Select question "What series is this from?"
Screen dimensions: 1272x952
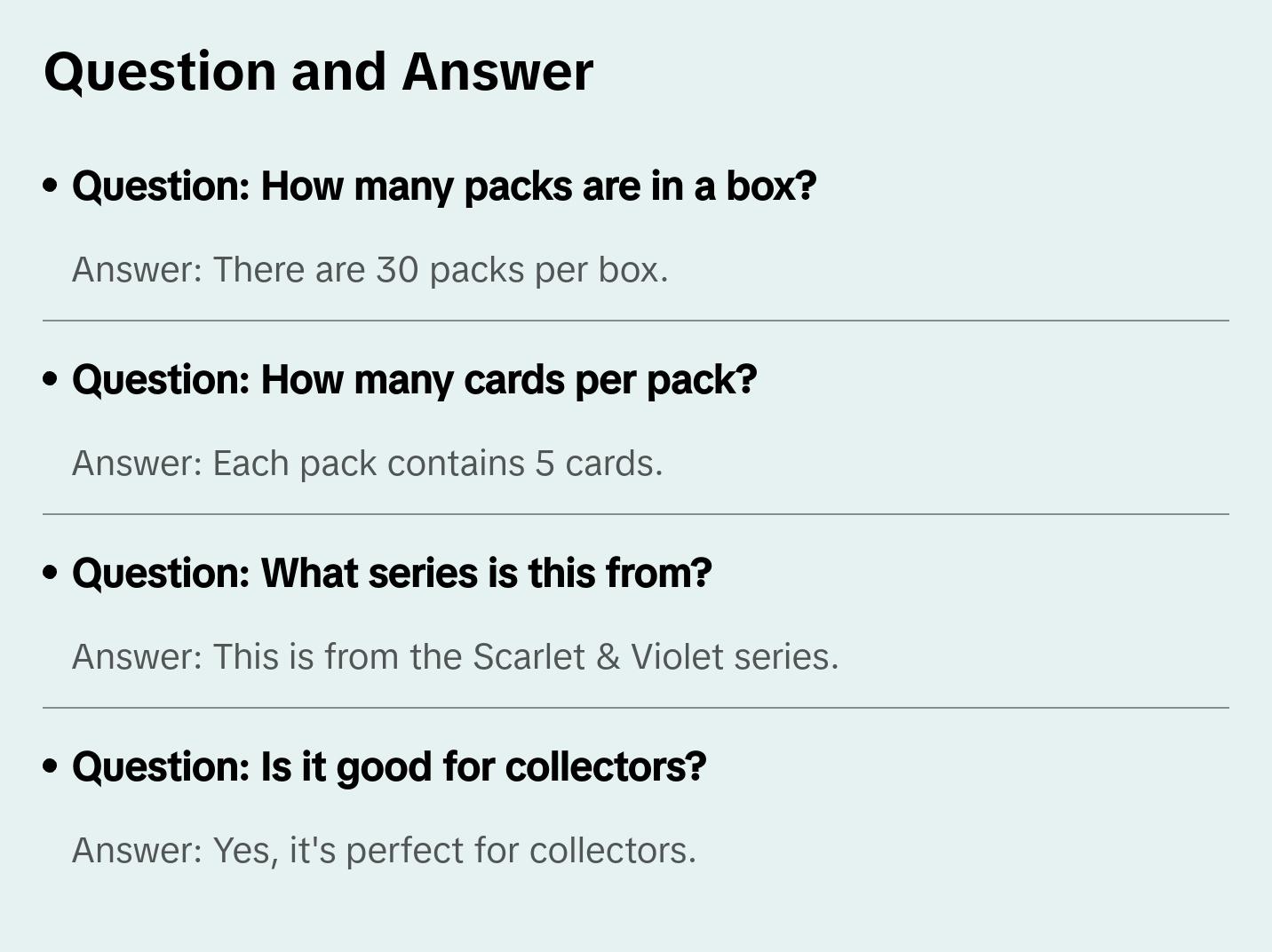[x=392, y=574]
